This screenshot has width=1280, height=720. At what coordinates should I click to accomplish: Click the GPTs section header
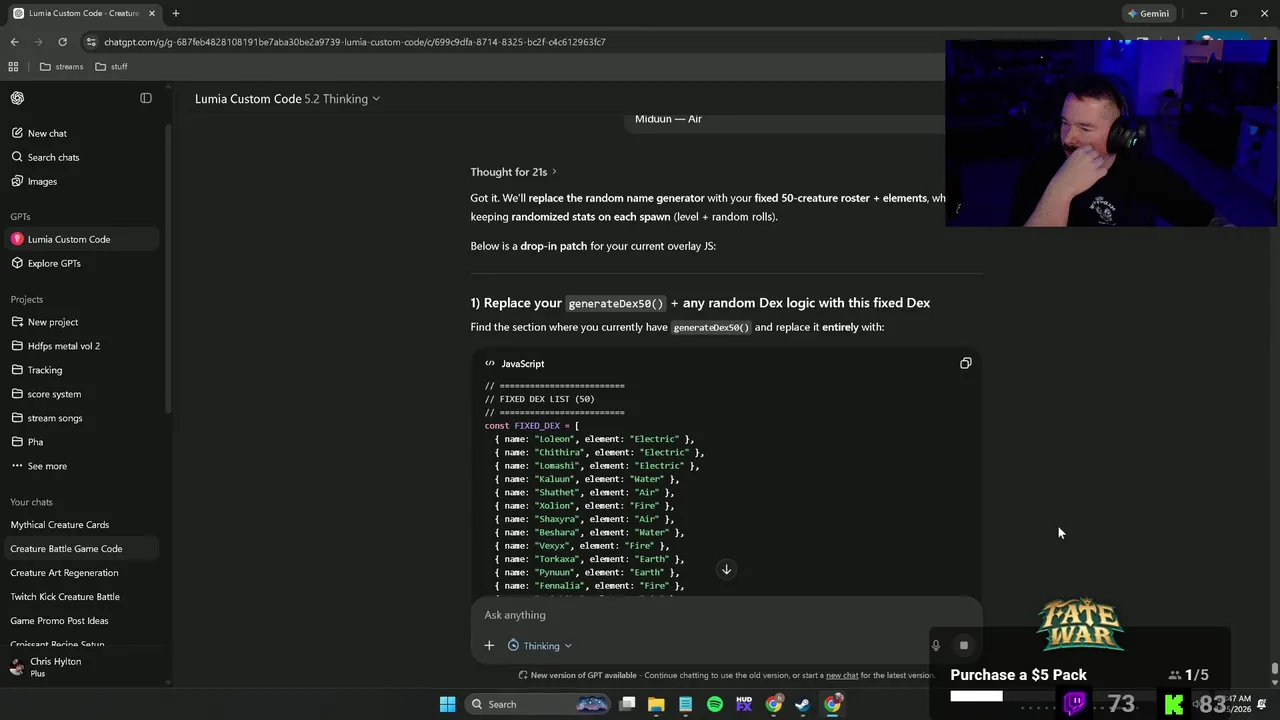[x=20, y=216]
